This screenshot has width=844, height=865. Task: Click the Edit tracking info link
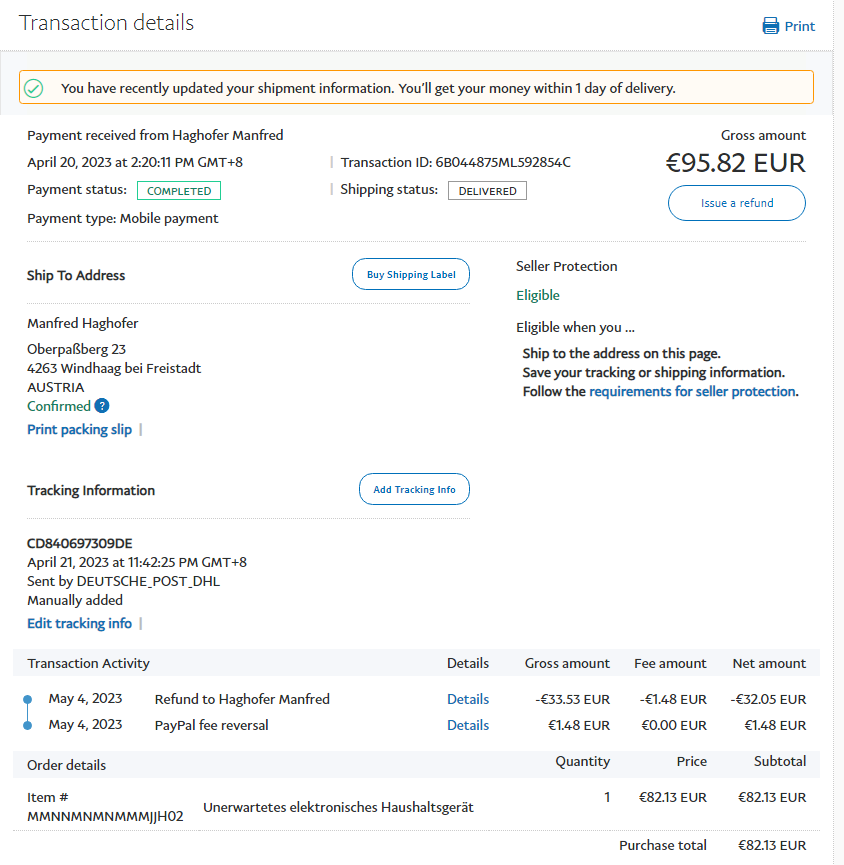pos(79,624)
